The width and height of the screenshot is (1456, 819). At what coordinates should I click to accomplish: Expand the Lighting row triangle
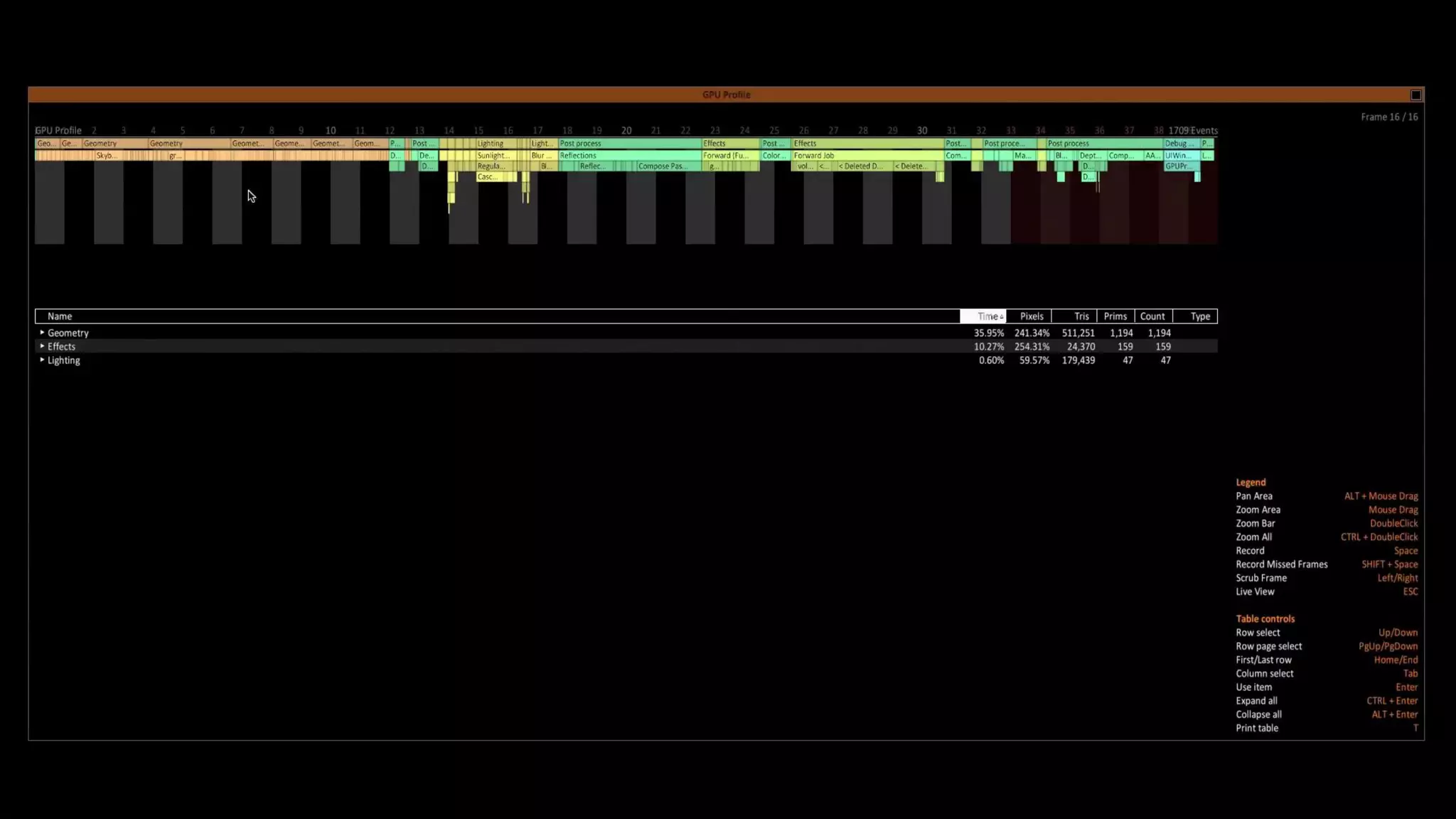click(x=42, y=360)
